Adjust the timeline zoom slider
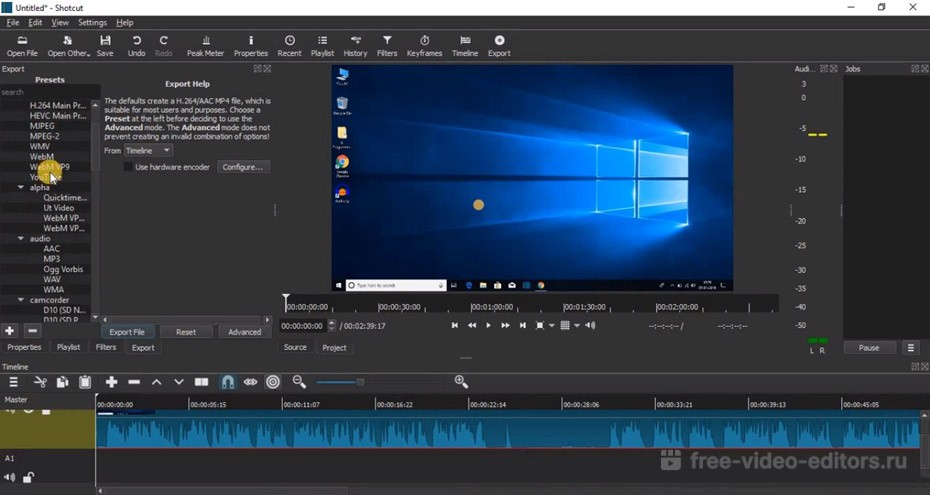 click(360, 382)
